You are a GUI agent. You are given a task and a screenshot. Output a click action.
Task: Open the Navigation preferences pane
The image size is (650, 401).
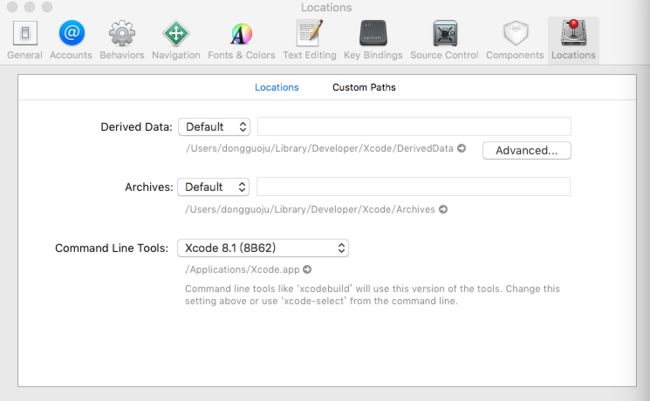point(176,40)
